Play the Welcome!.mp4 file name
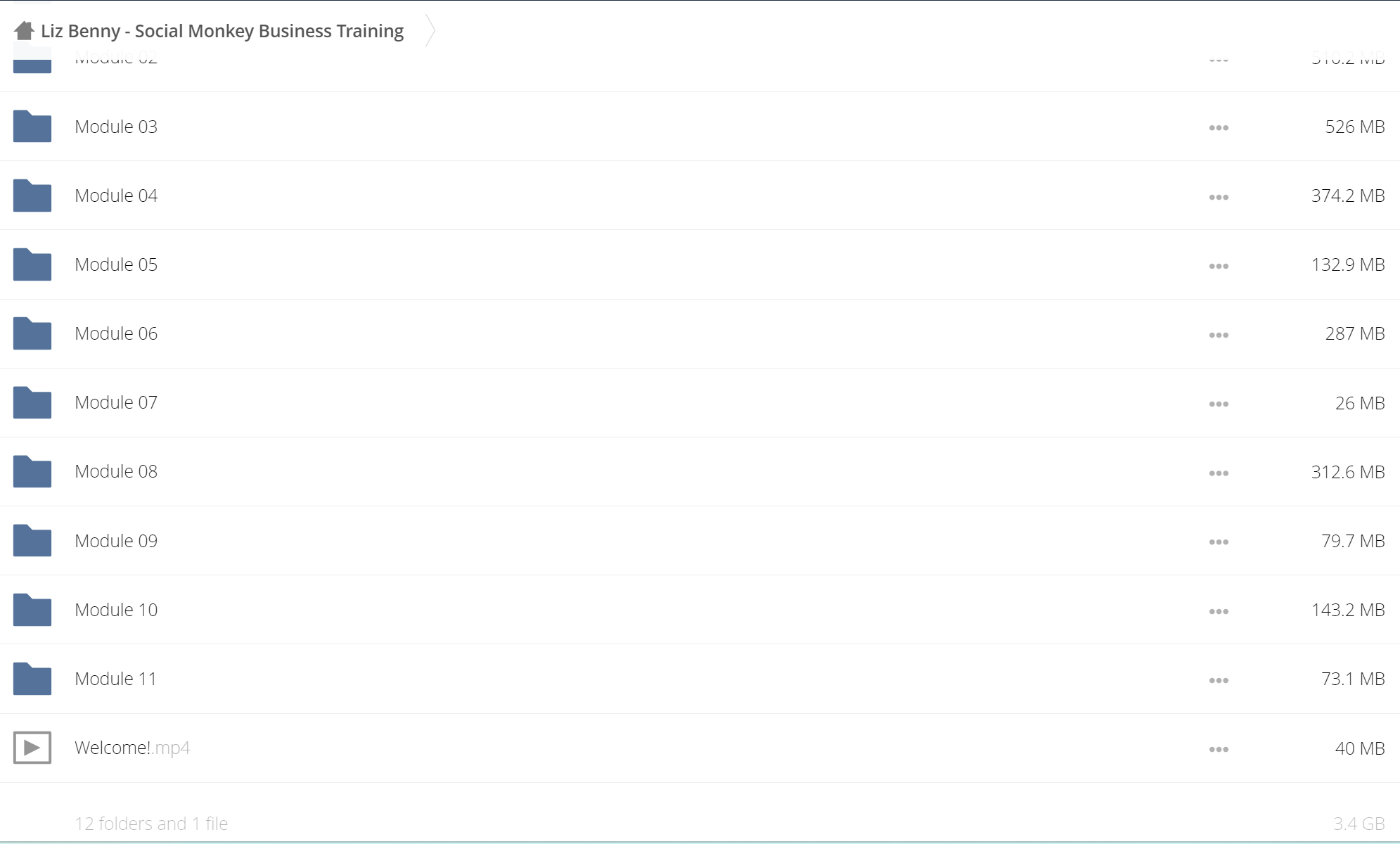Screen dimensions: 1400x844 coord(132,748)
